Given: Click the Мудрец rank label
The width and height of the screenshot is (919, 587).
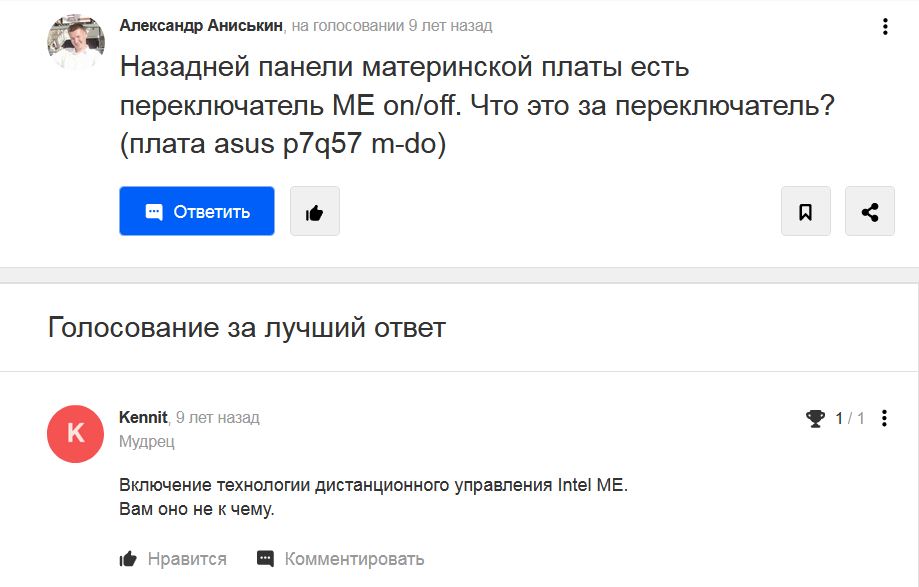Looking at the screenshot, I should point(147,441).
